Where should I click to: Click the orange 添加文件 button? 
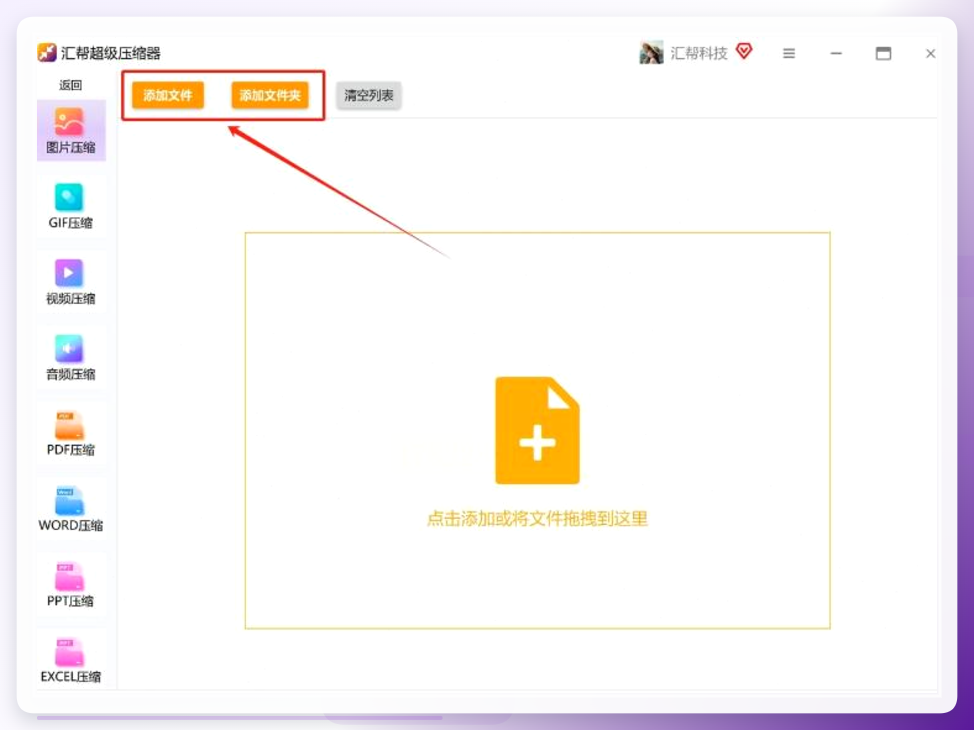click(x=168, y=95)
